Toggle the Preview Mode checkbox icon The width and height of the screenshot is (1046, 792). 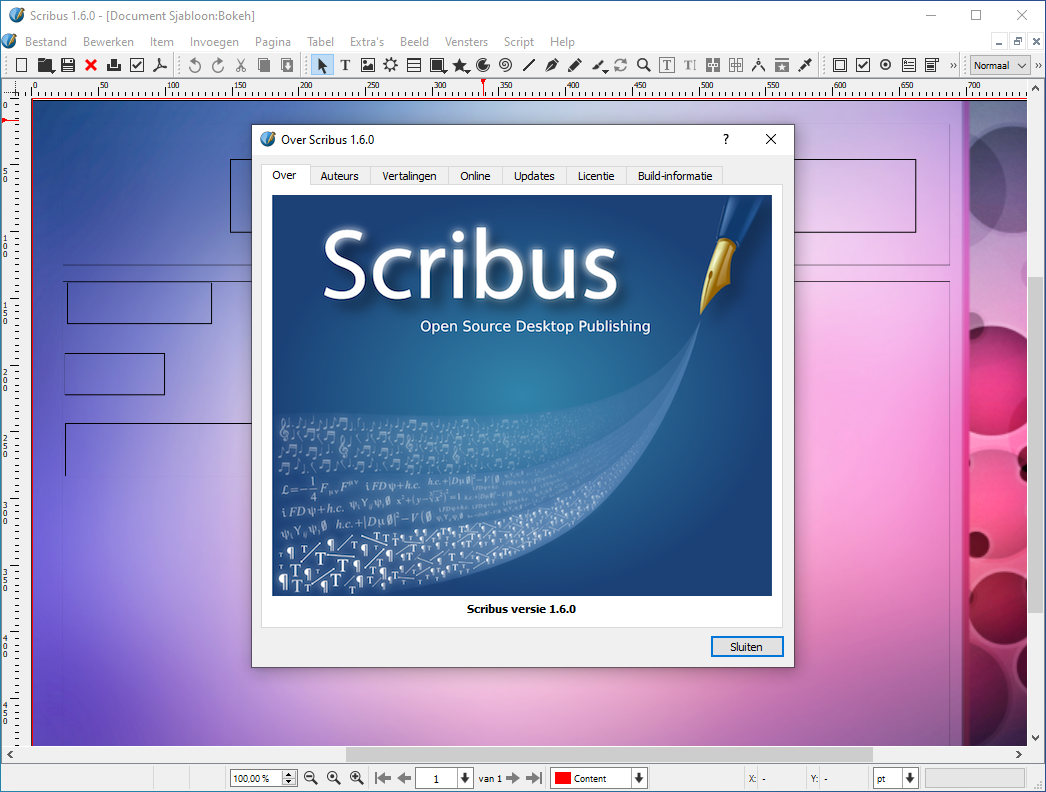coord(137,64)
